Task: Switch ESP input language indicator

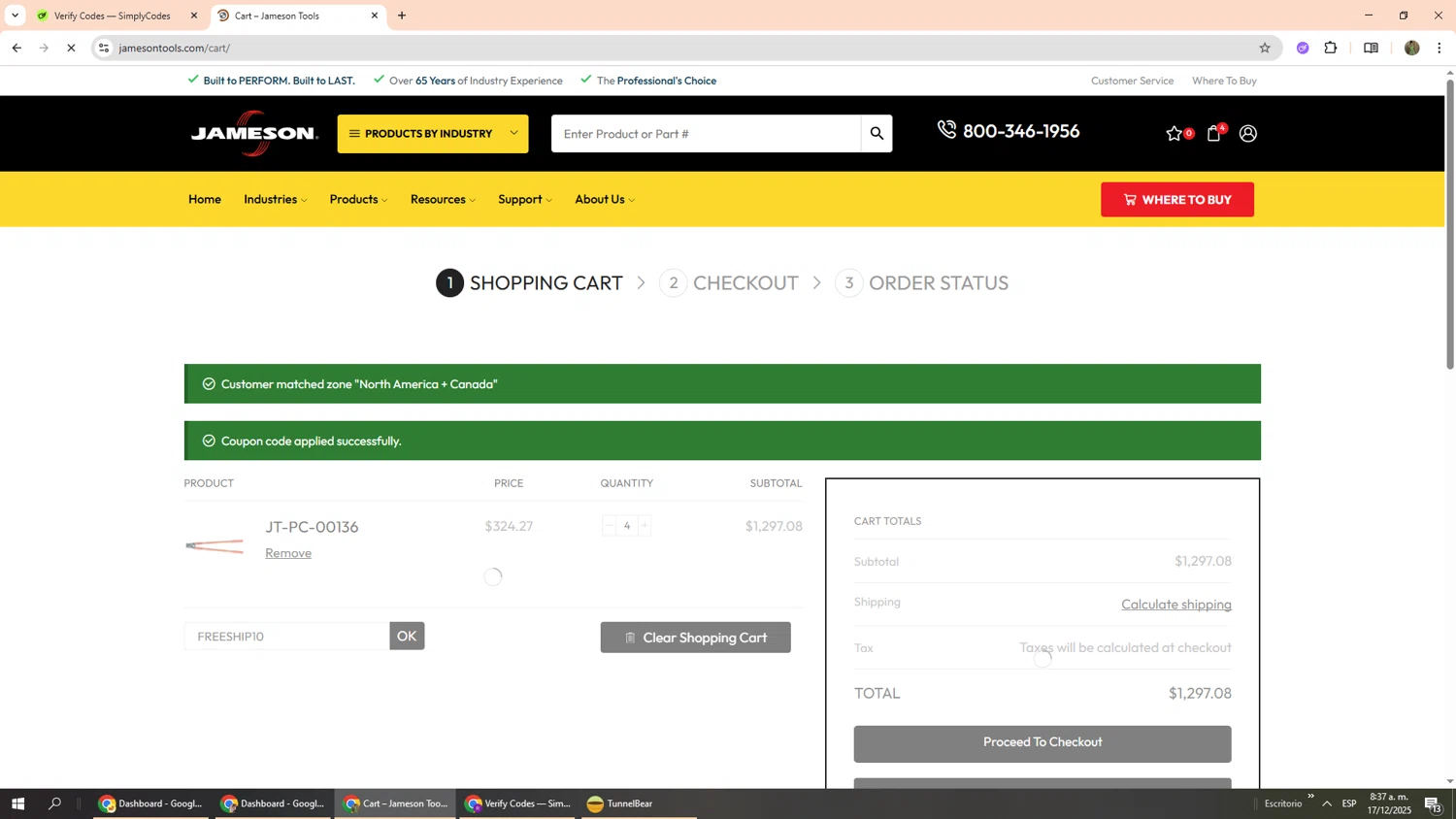Action: 1349,803
